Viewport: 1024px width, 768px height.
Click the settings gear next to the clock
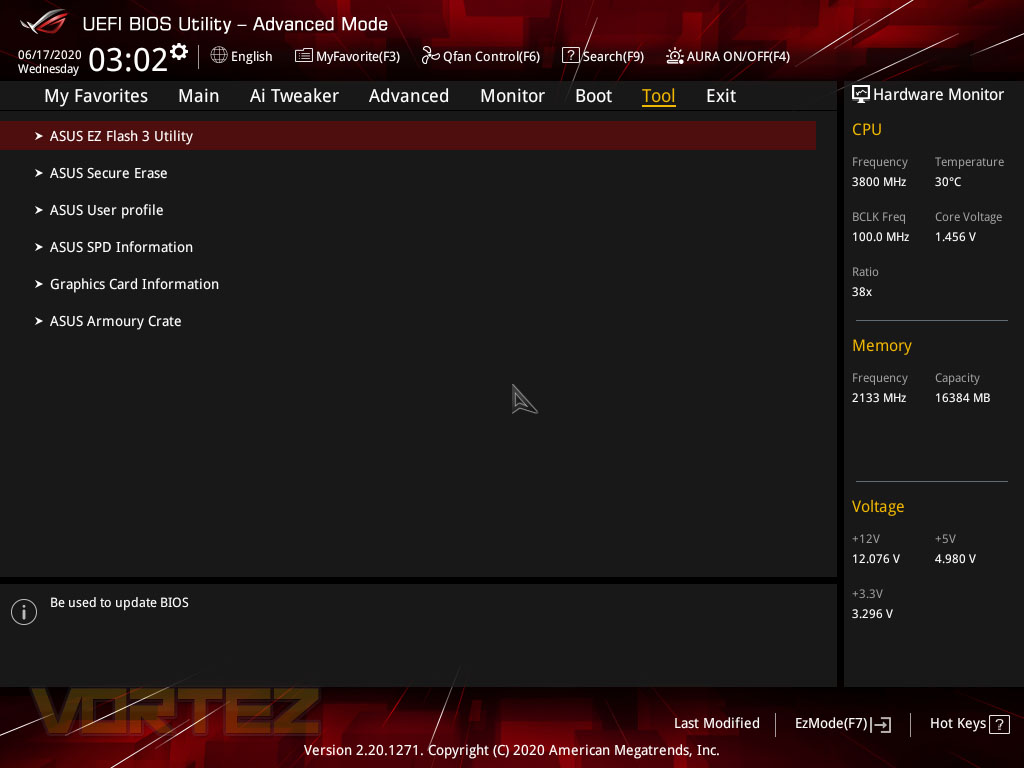179,52
